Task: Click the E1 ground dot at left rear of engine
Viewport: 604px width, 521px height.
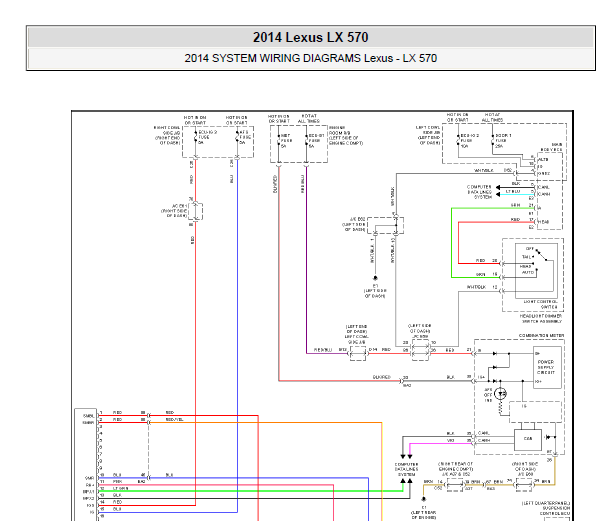Action: 424,499
